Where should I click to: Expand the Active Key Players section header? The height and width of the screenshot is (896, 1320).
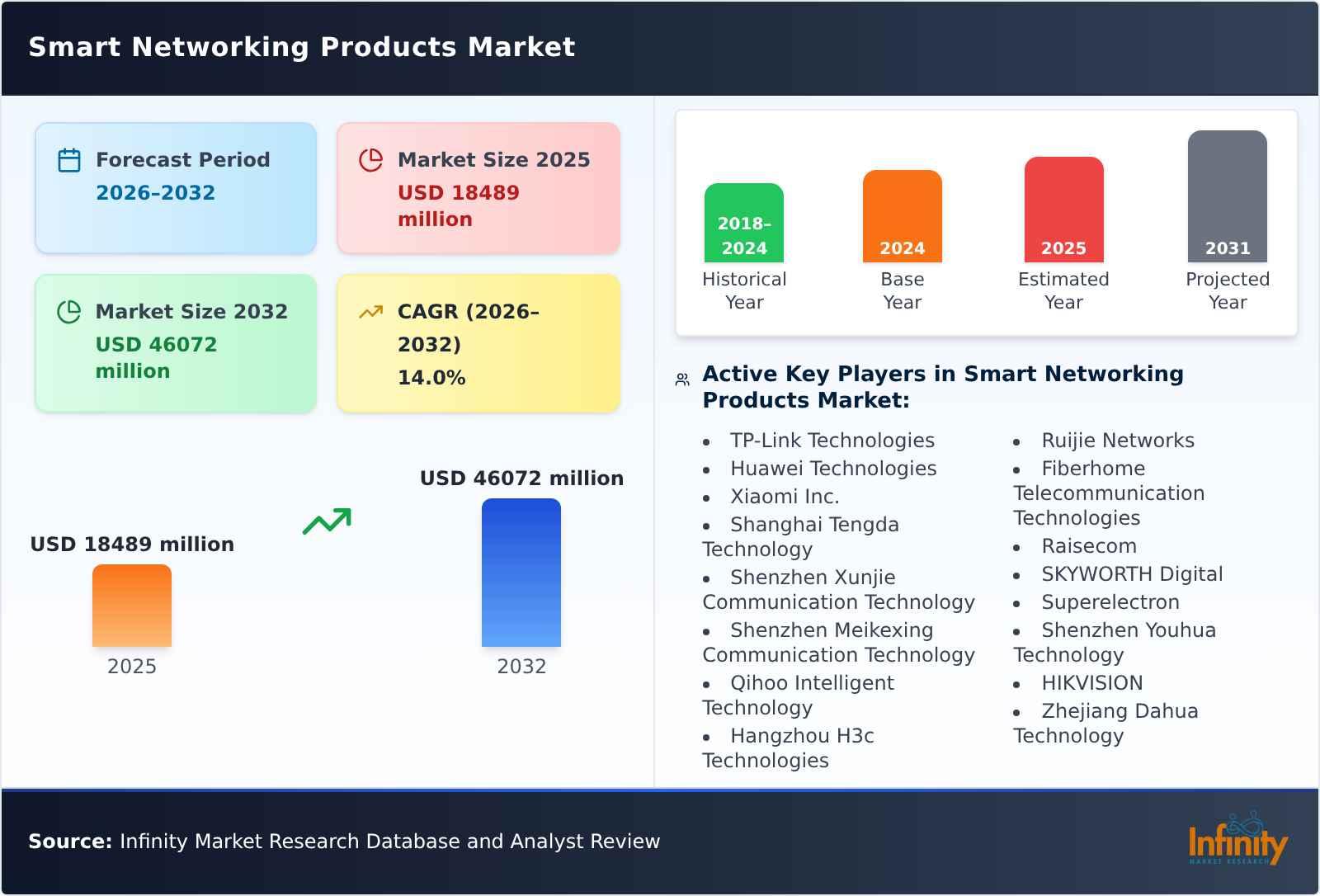coord(940,386)
